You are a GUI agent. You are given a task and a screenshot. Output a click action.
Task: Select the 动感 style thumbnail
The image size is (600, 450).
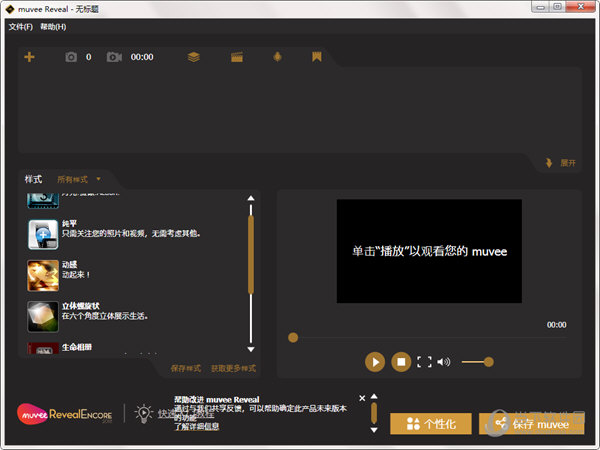point(43,276)
